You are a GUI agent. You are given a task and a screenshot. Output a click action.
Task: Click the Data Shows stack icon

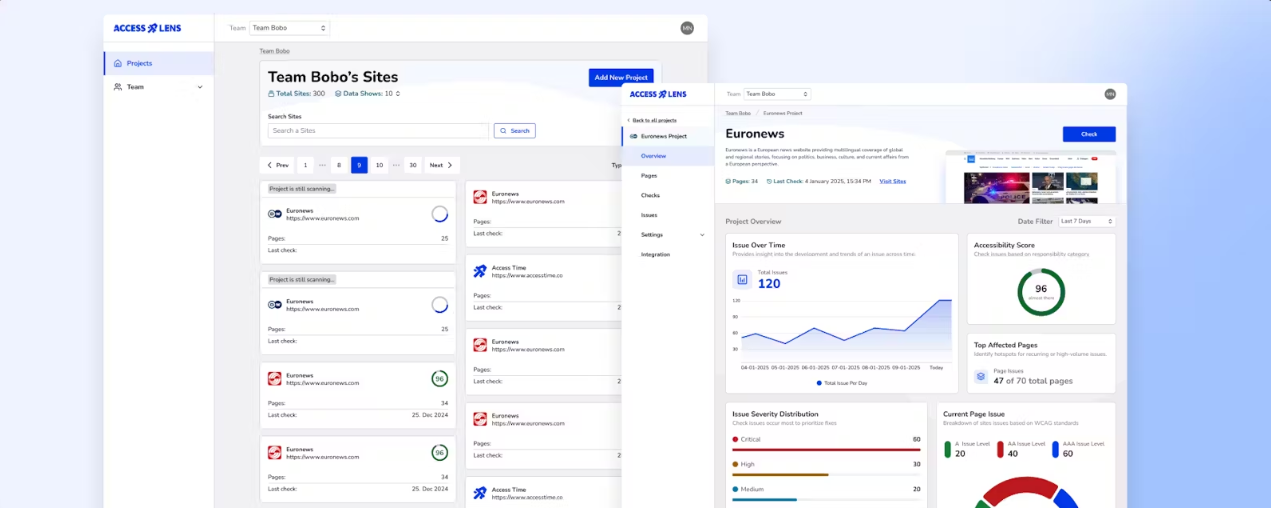[x=337, y=94]
